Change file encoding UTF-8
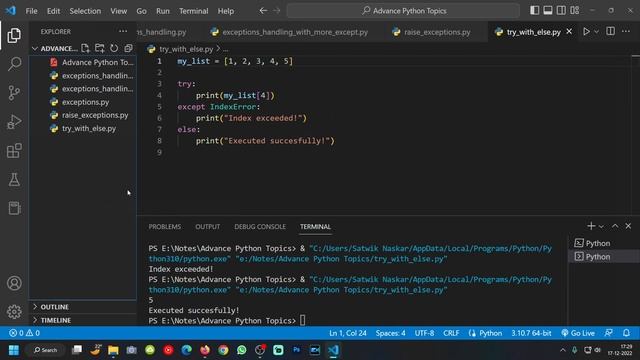This screenshot has height=360, width=640. (424, 333)
